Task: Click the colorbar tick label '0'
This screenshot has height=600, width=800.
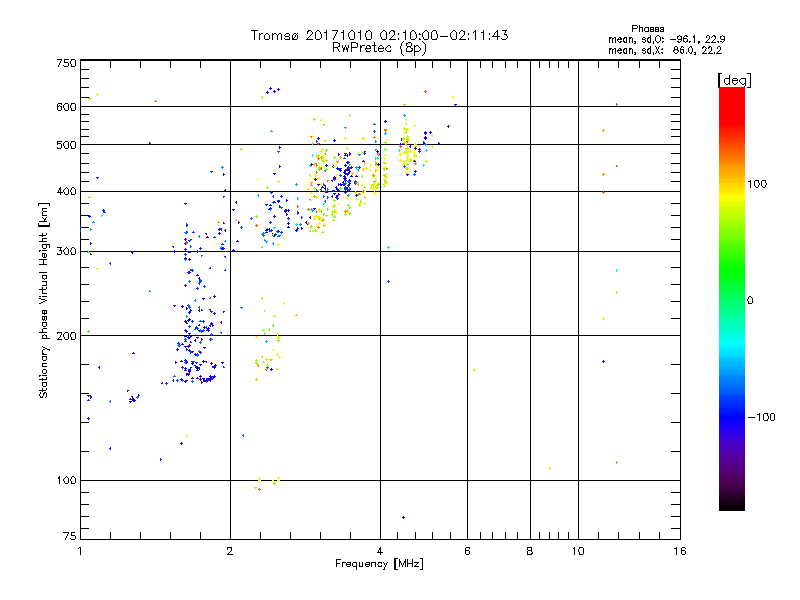Action: 750,300
